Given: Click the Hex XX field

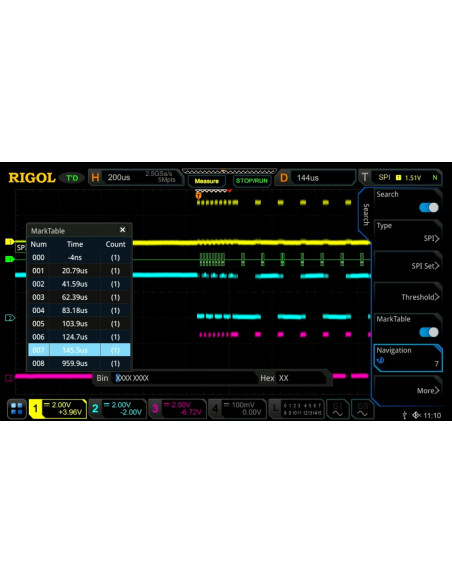Looking at the screenshot, I should (301, 378).
